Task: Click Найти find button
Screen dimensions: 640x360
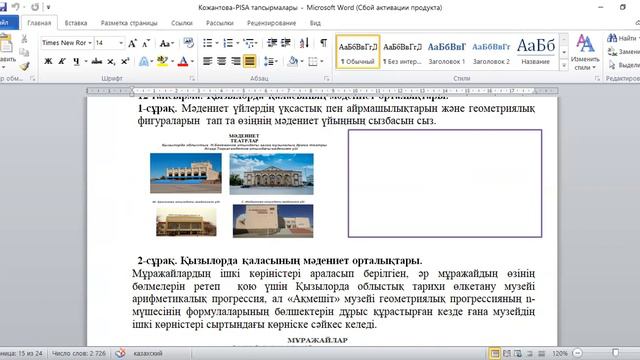Action: click(x=623, y=38)
